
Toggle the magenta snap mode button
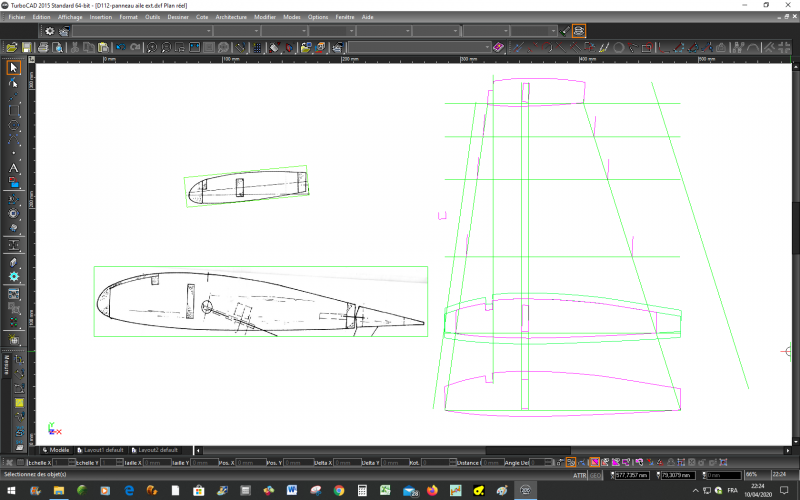pos(594,462)
